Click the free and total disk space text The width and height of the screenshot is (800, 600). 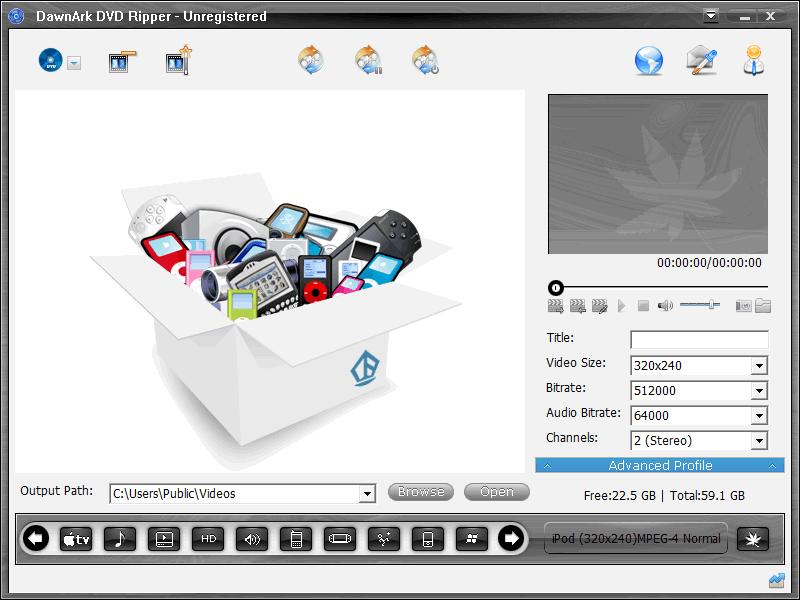[x=664, y=495]
